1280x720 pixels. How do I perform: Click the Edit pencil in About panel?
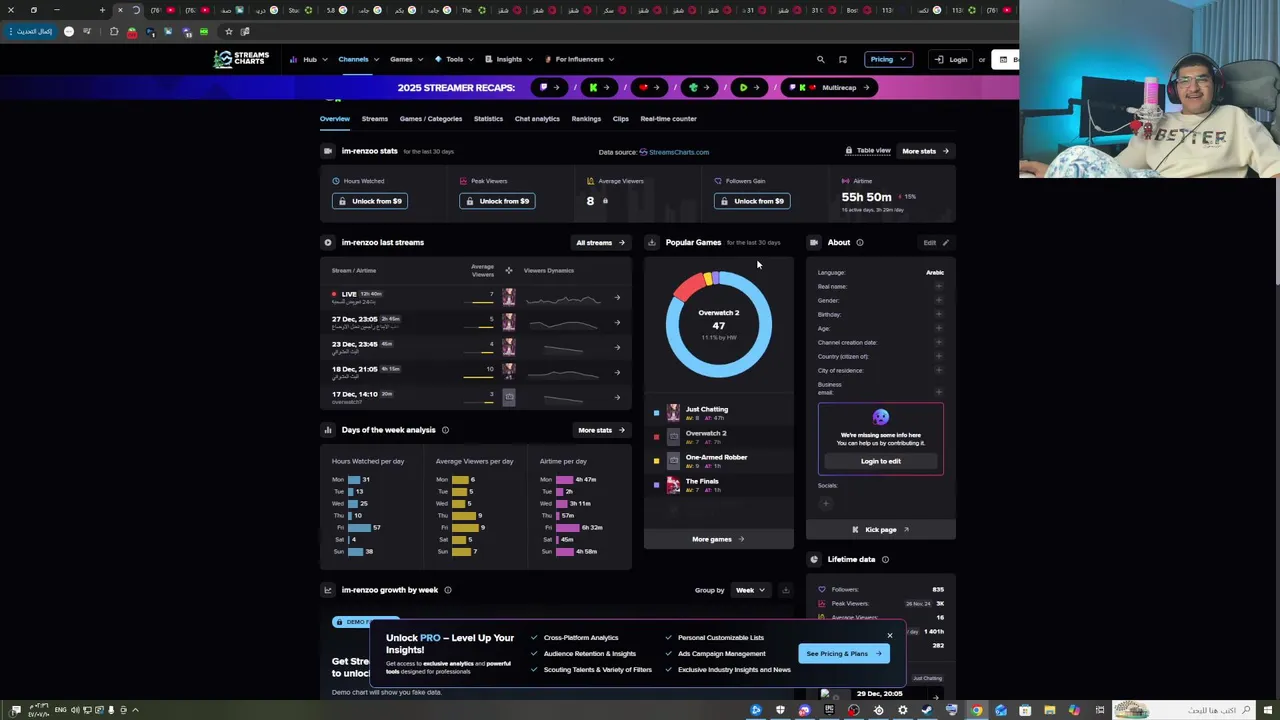point(936,242)
